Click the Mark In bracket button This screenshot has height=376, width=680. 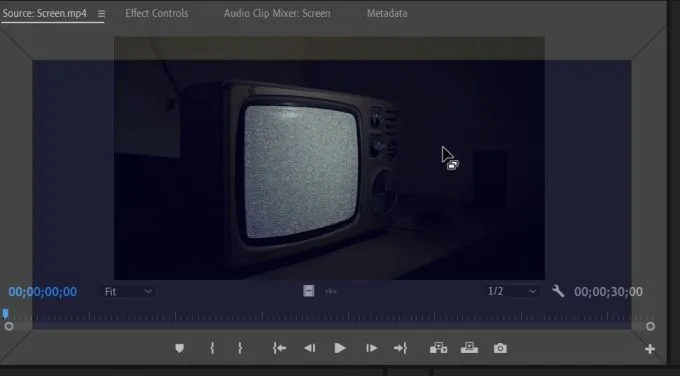212,348
